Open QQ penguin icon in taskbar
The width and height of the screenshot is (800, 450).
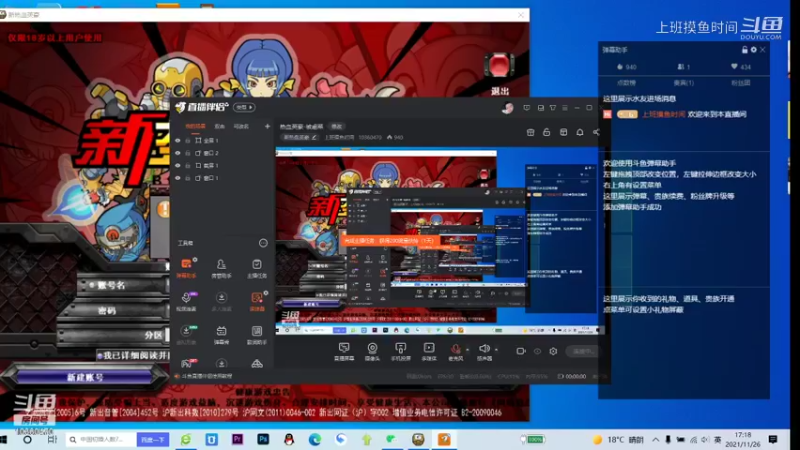[289, 439]
